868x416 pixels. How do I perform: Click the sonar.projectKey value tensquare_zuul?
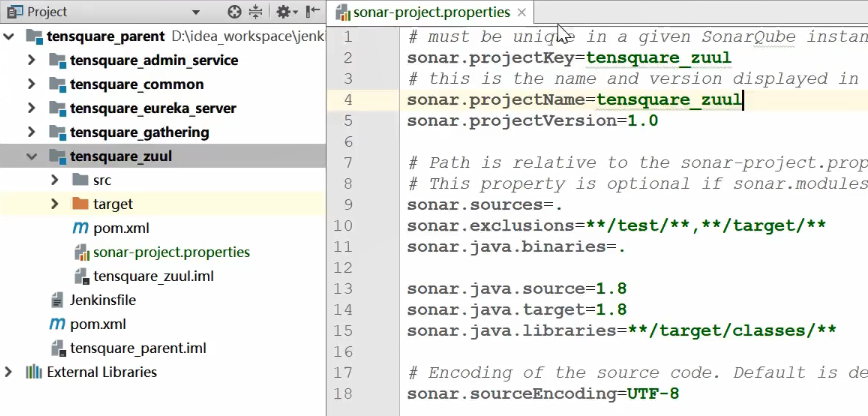659,58
